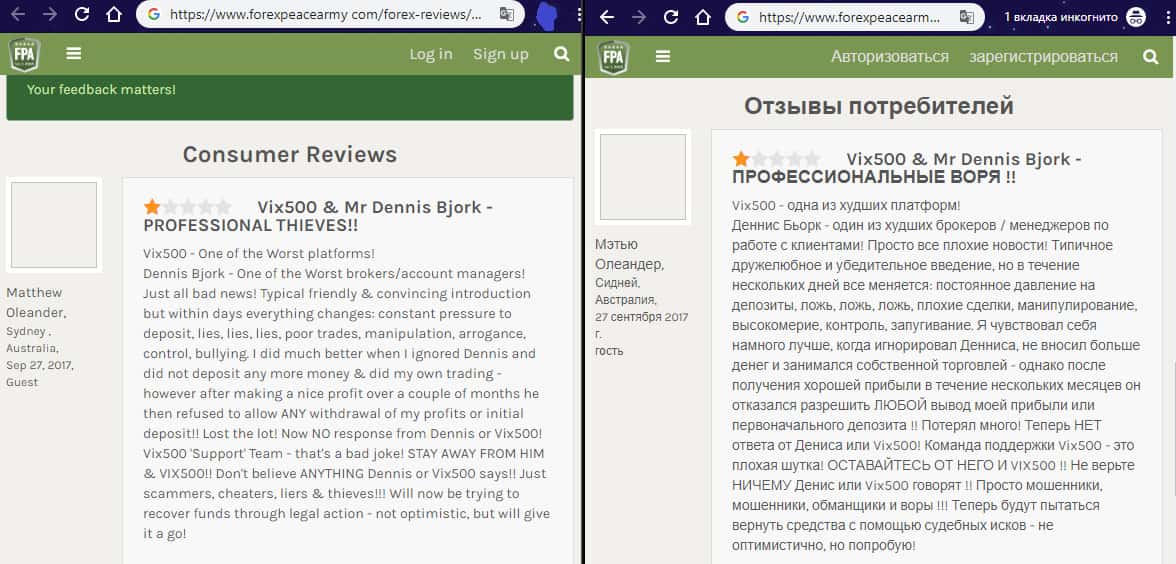Go back in the English-page browser window
The width and height of the screenshot is (1176, 564).
click(17, 14)
